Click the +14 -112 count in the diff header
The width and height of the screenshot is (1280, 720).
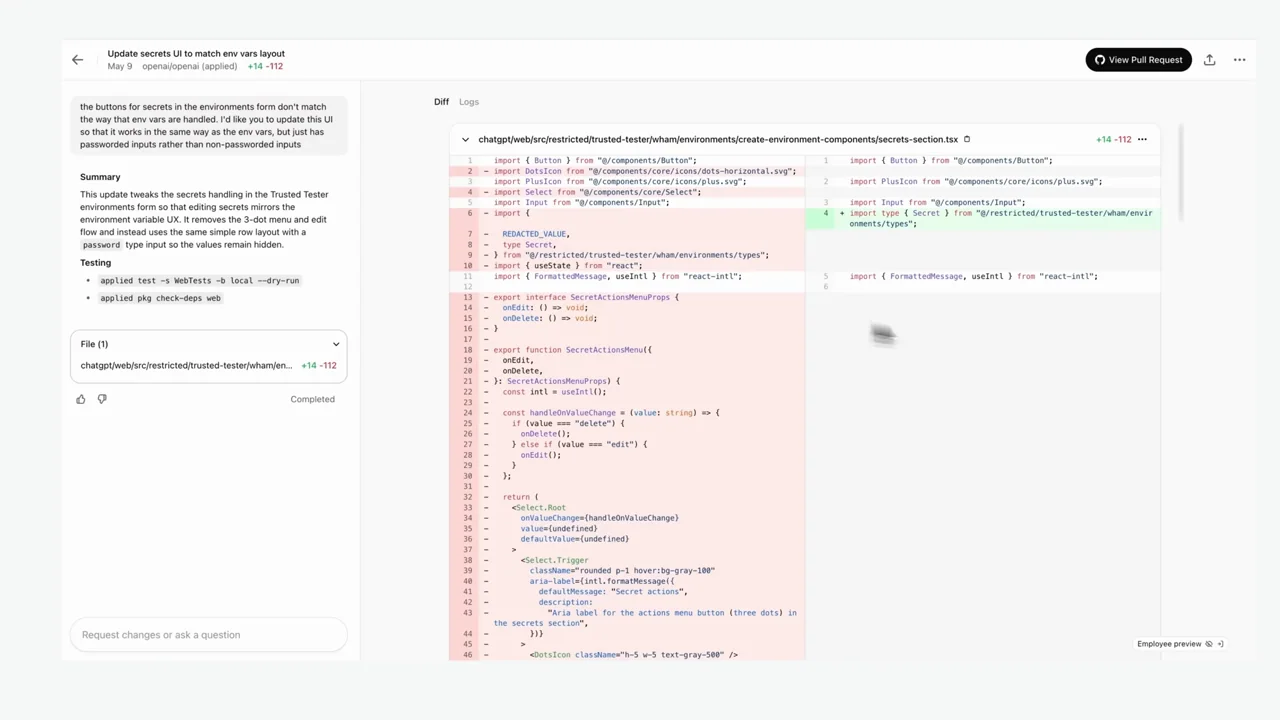point(1113,139)
